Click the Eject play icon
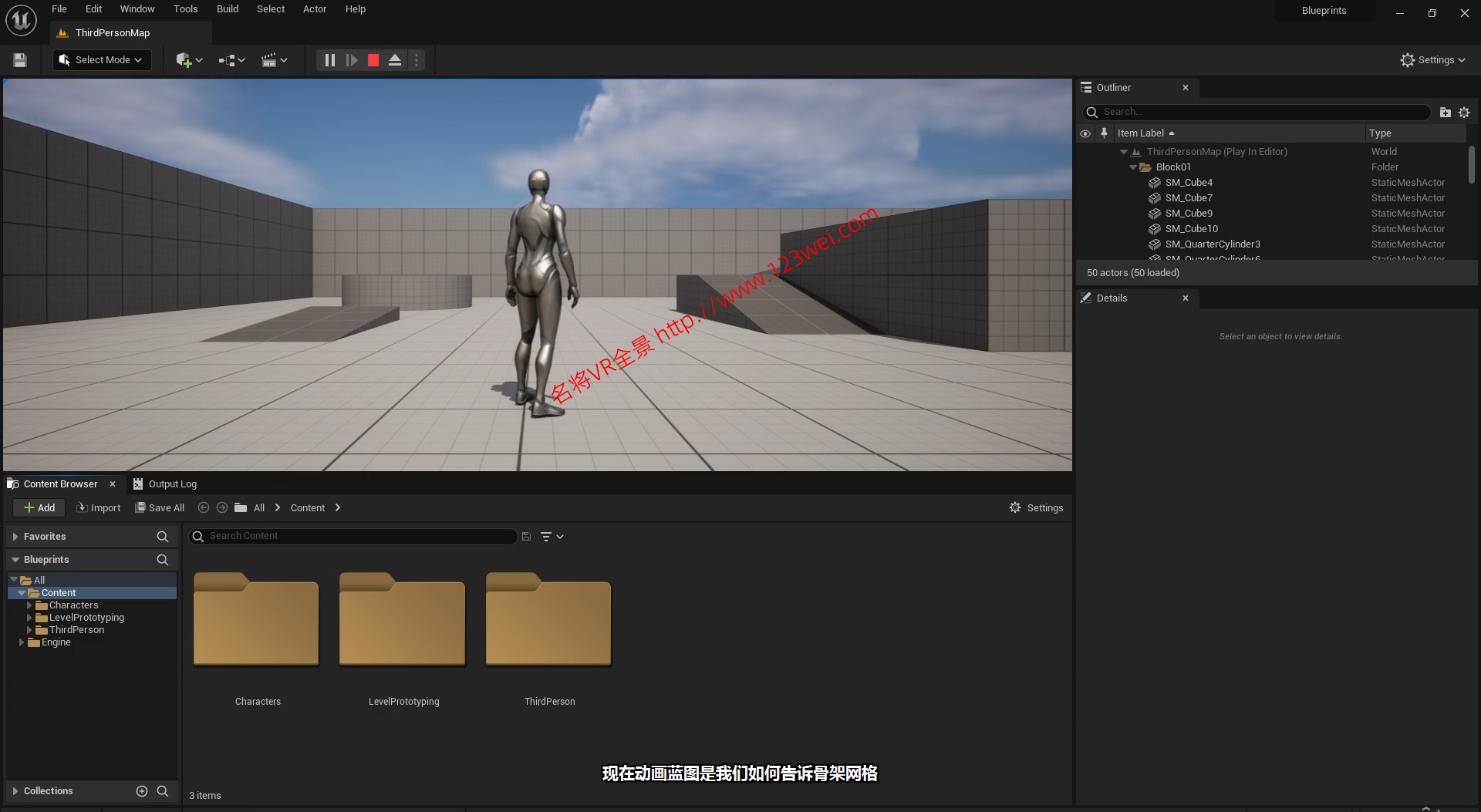Viewport: 1481px width, 812px height. pyautogui.click(x=395, y=59)
